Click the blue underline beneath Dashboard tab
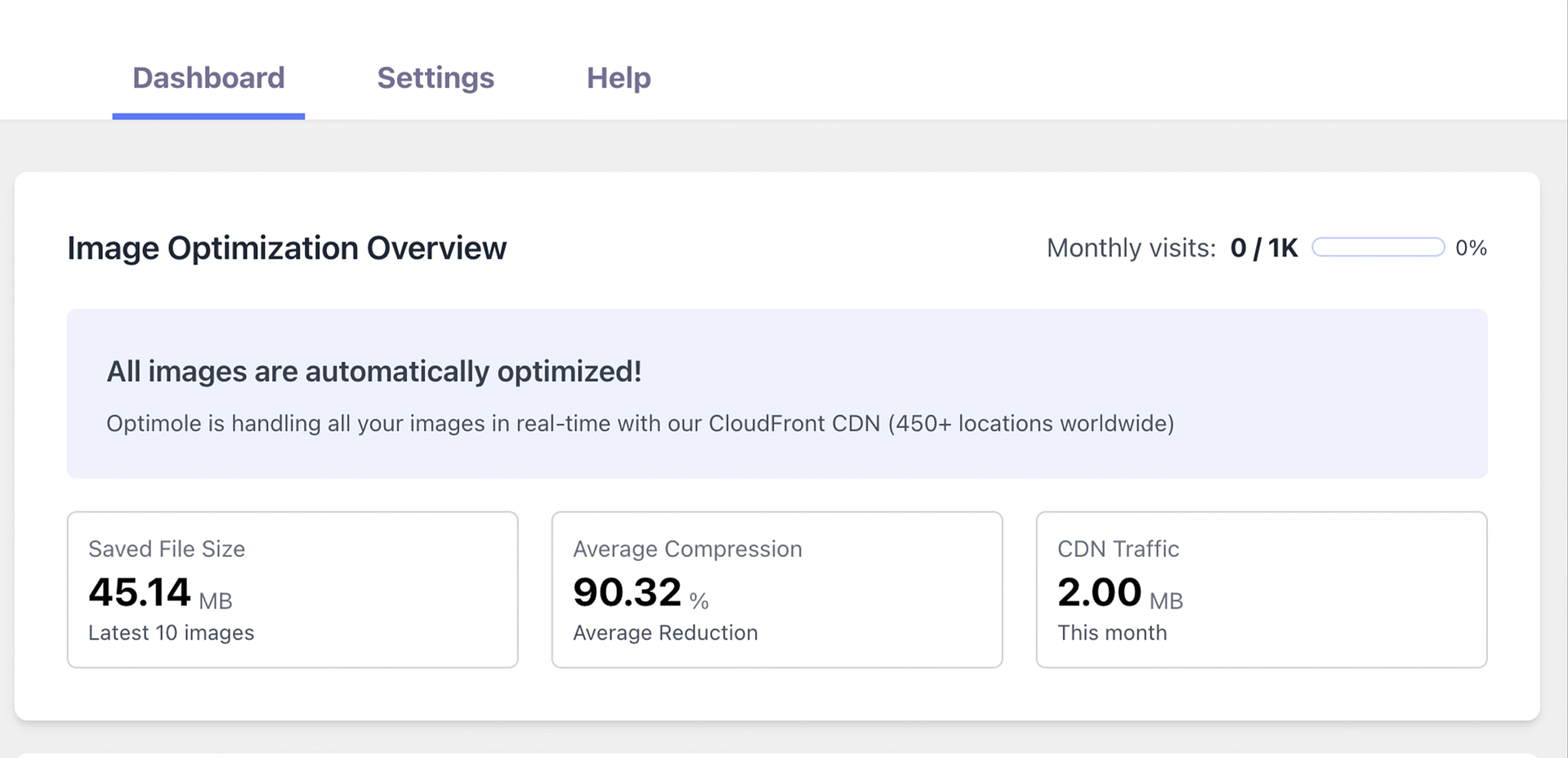This screenshot has width=1568, height=758. 208,117
